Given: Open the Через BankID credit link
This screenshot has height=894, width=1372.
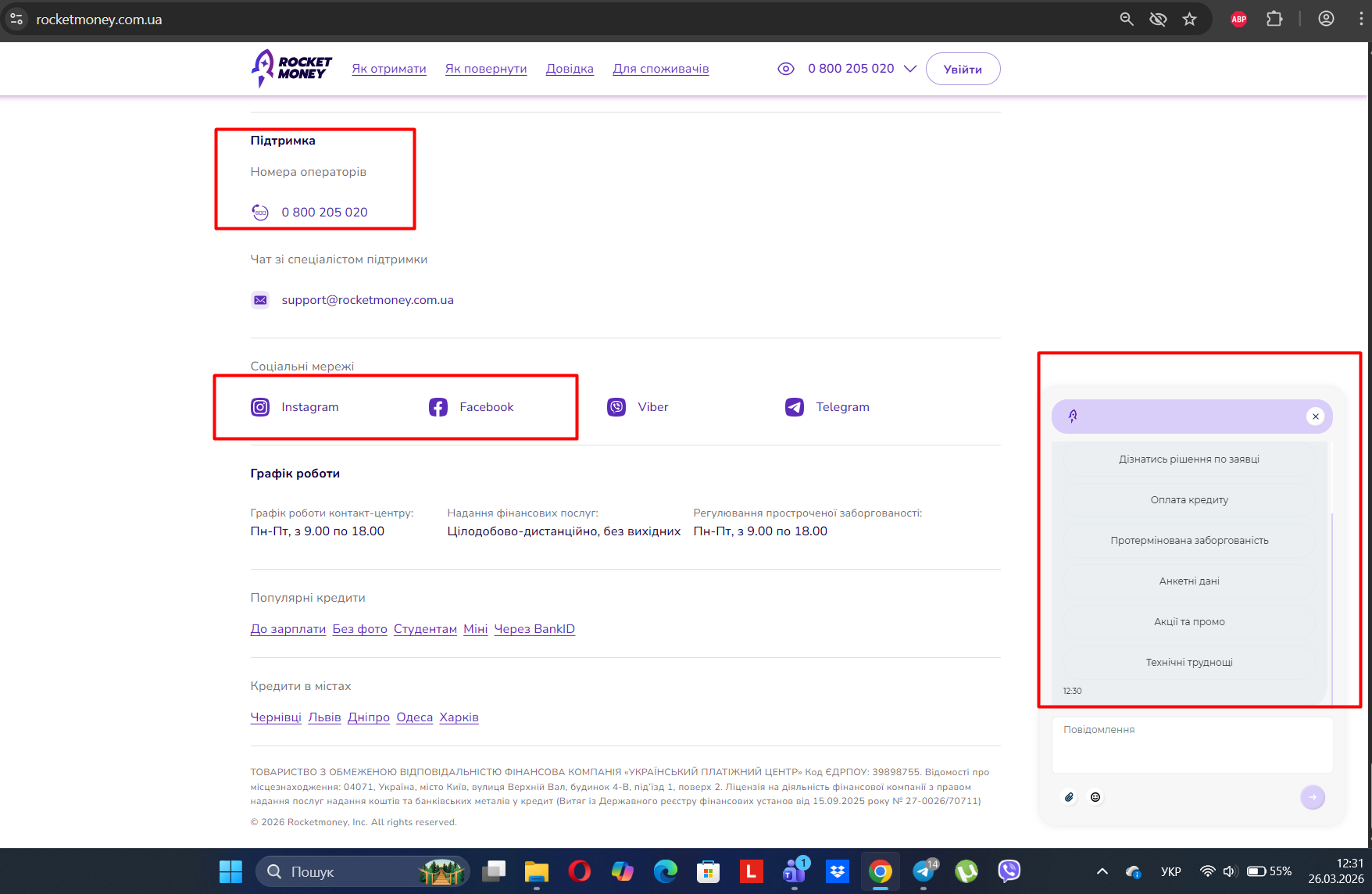Looking at the screenshot, I should point(534,629).
